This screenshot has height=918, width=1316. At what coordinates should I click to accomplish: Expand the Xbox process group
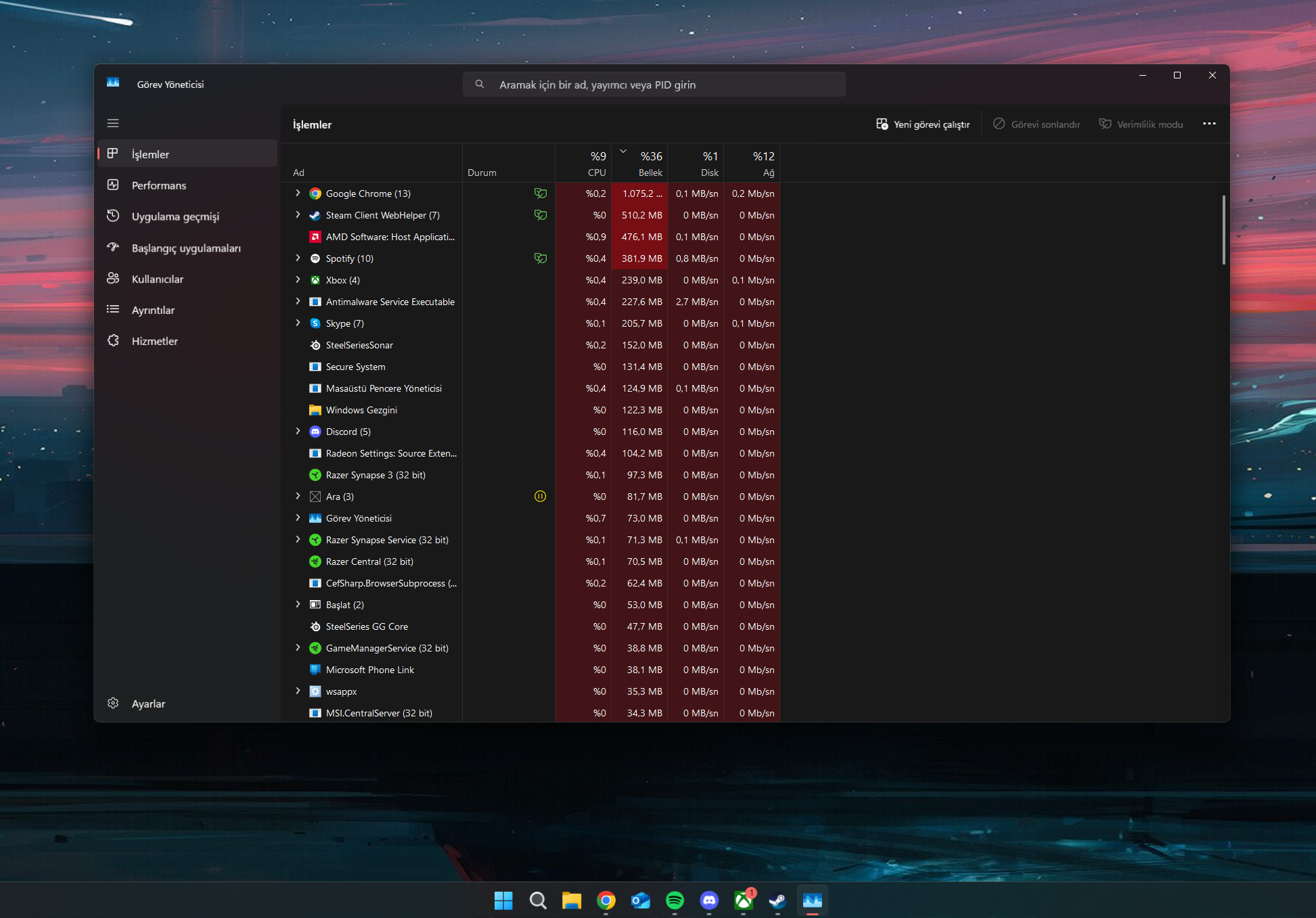(298, 280)
